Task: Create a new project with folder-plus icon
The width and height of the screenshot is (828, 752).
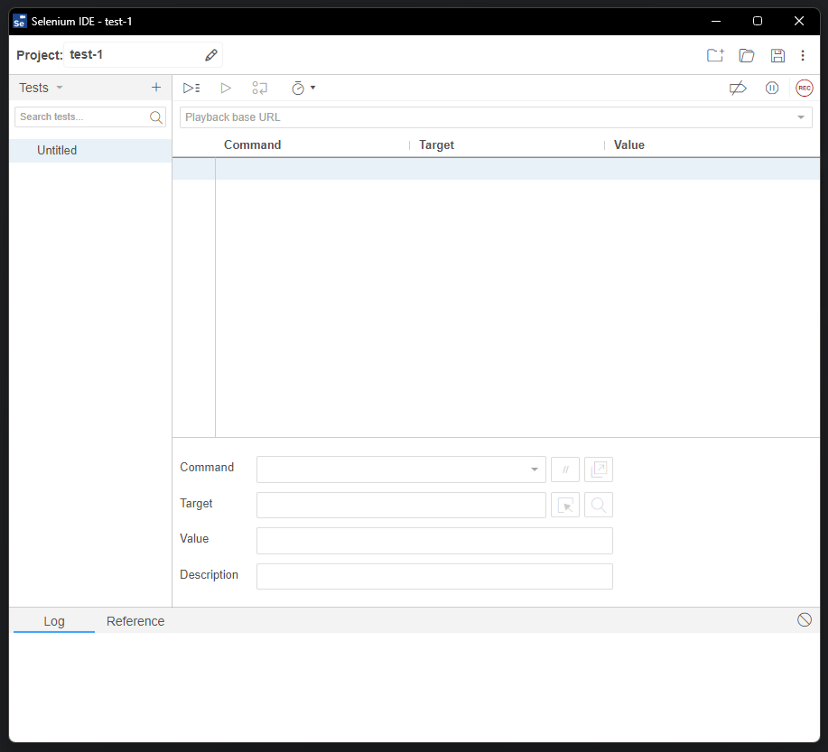Action: click(x=715, y=55)
